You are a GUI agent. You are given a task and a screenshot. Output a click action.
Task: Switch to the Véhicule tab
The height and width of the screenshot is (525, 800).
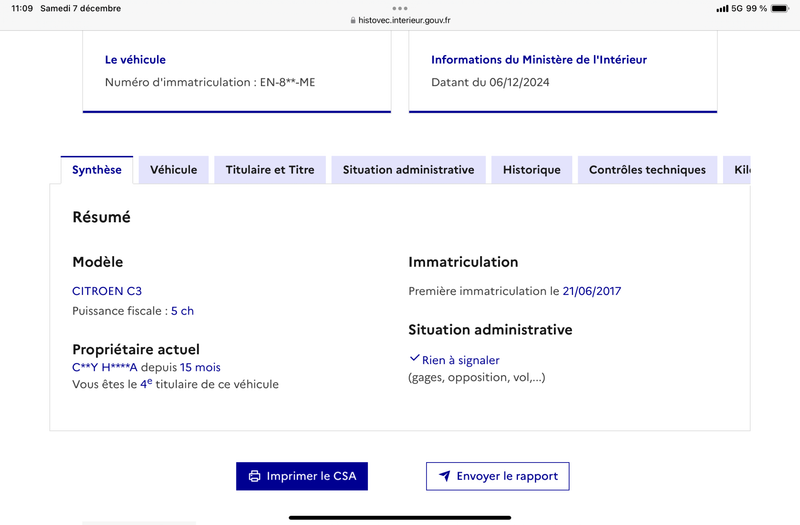pyautogui.click(x=173, y=170)
